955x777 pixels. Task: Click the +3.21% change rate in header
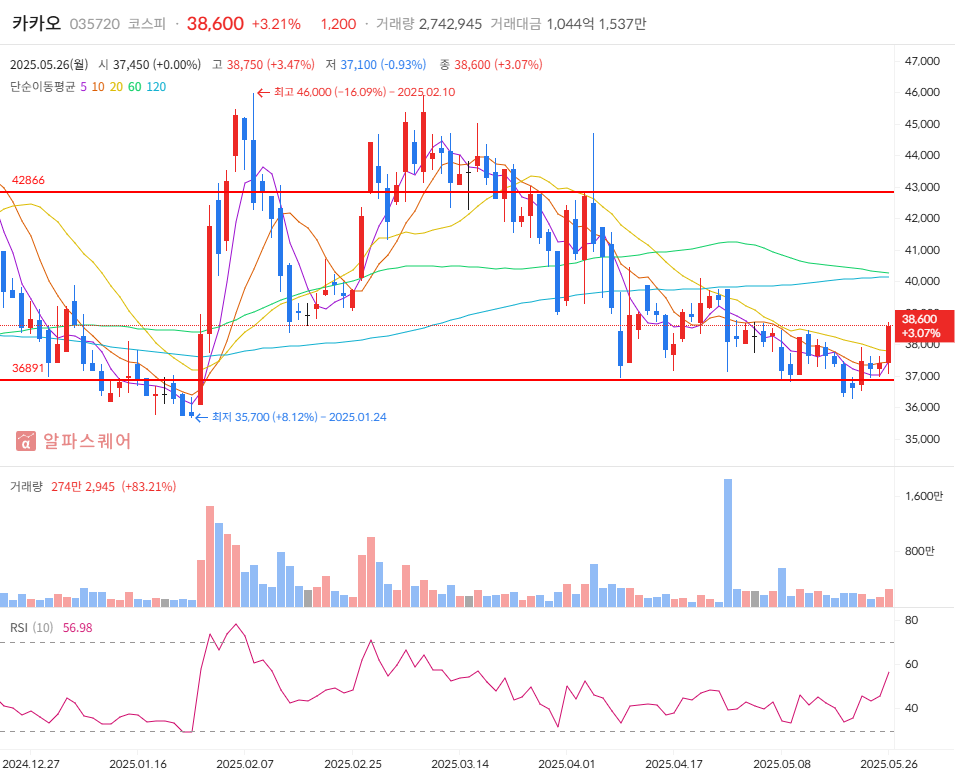tap(276, 24)
